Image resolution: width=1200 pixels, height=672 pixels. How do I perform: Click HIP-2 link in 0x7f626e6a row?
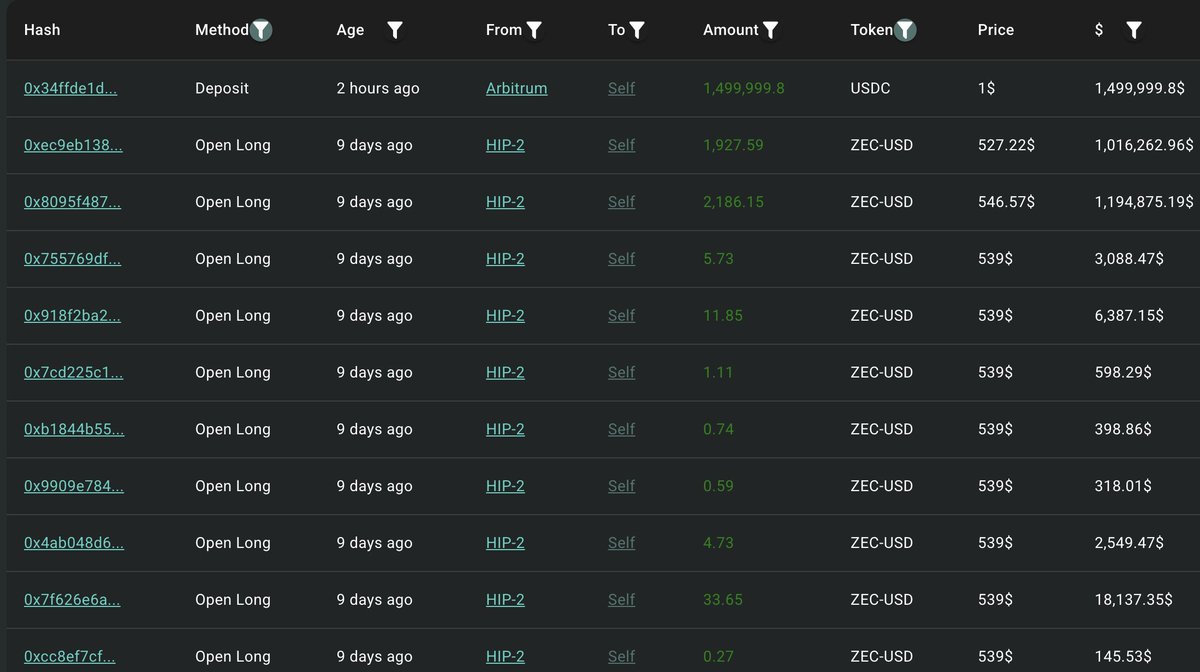tap(505, 601)
